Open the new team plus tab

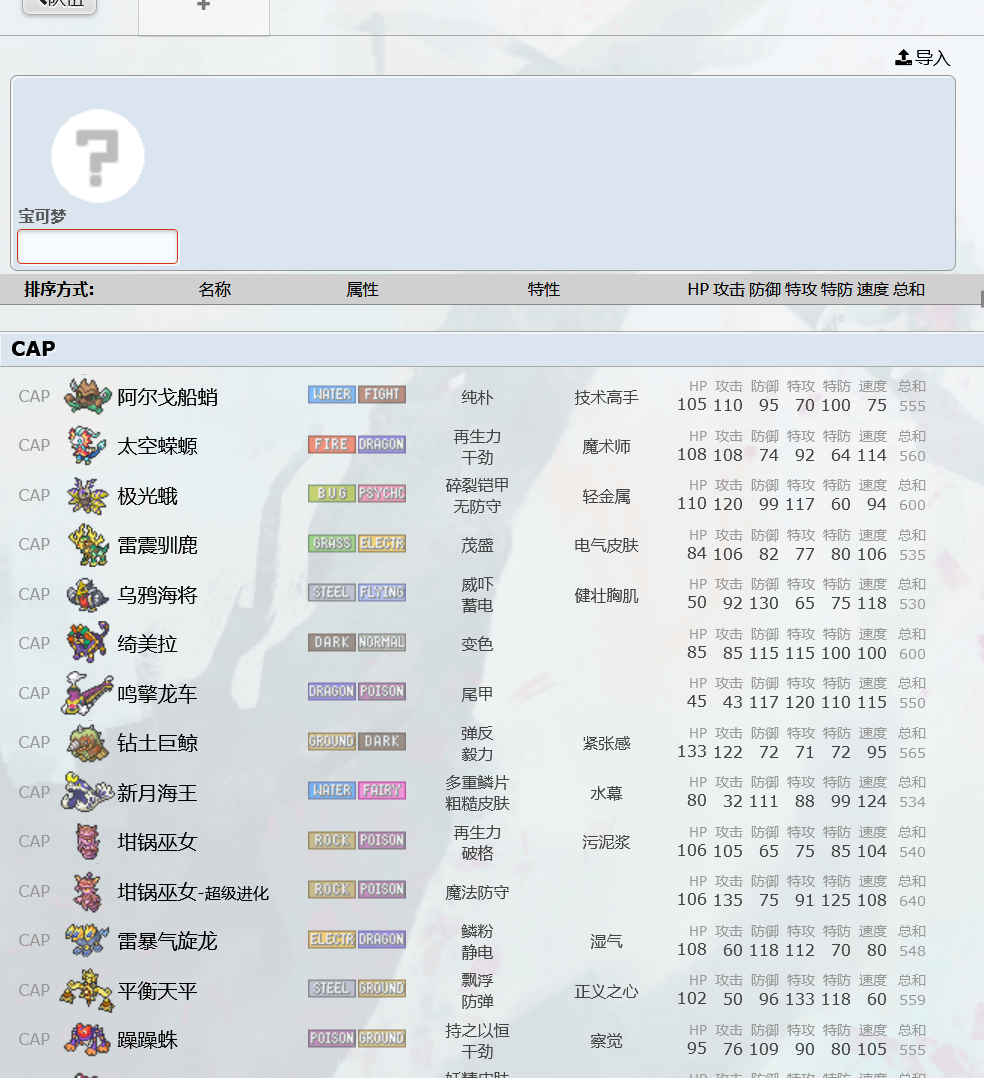tap(203, 8)
